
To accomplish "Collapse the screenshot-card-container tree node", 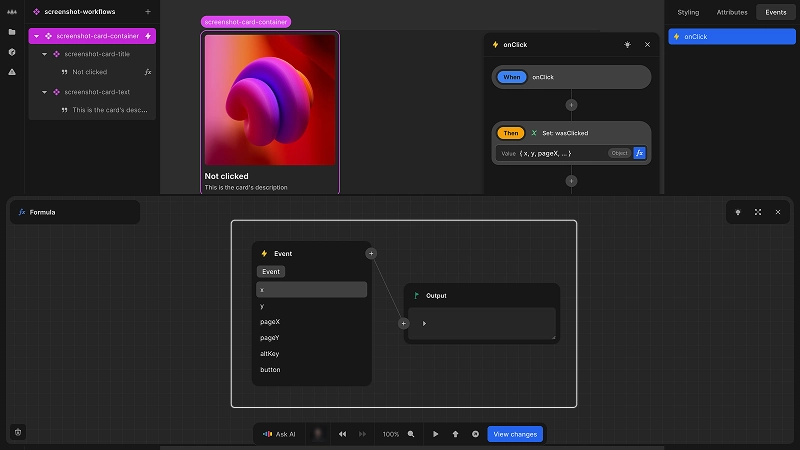I will coord(36,36).
